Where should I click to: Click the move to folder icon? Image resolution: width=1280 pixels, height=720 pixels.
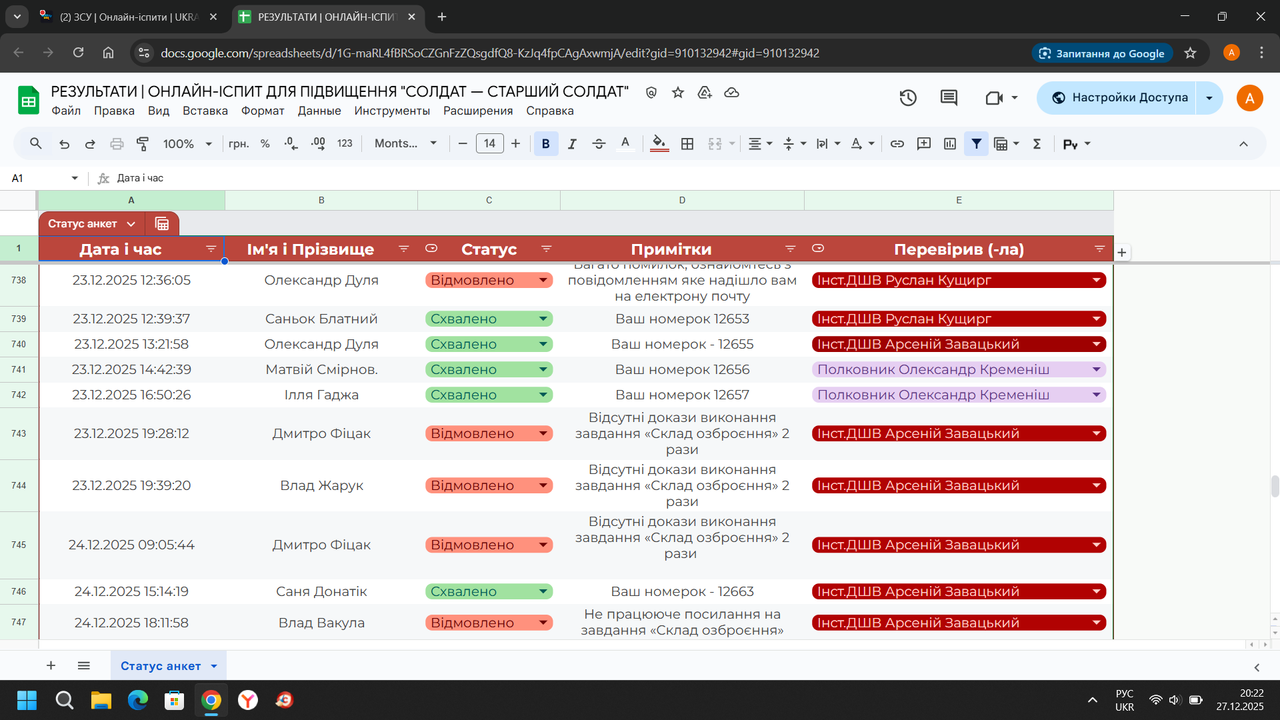click(x=705, y=92)
